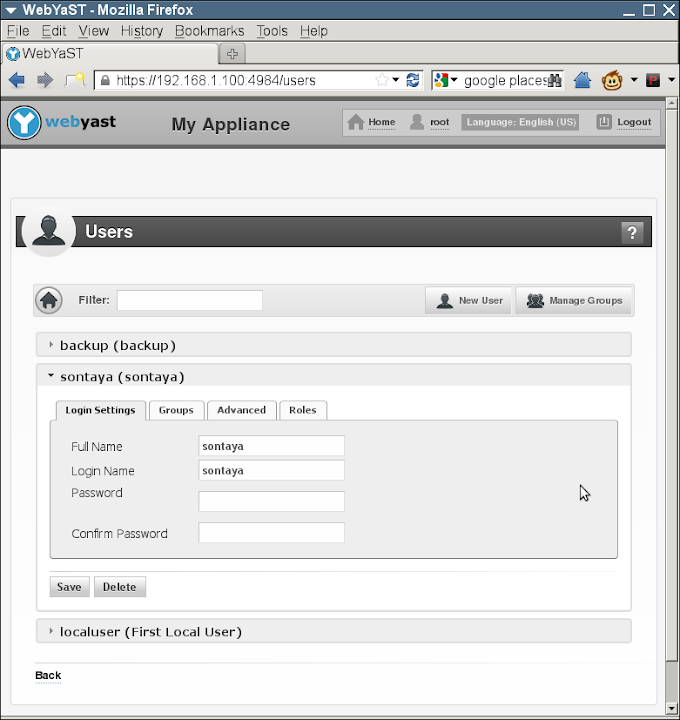Click the Login Name field

pyautogui.click(x=271, y=470)
